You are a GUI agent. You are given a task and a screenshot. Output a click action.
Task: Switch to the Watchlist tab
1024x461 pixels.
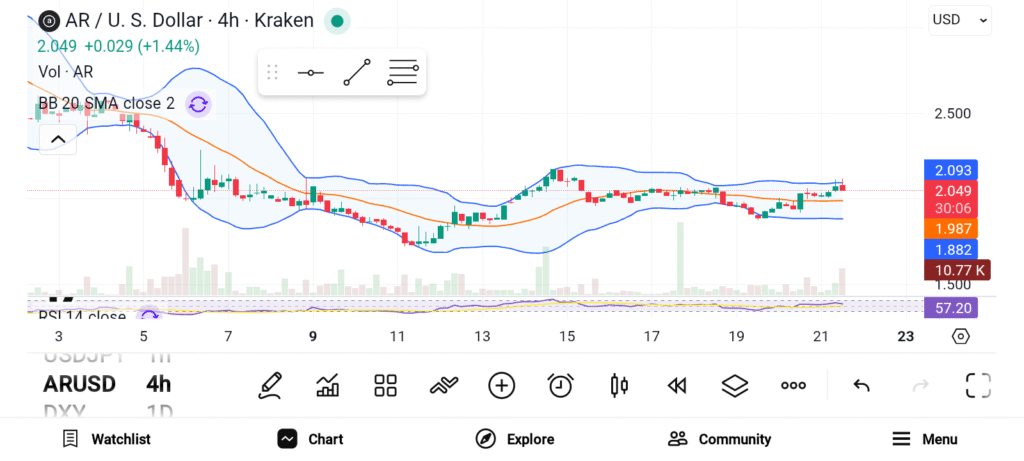click(106, 439)
